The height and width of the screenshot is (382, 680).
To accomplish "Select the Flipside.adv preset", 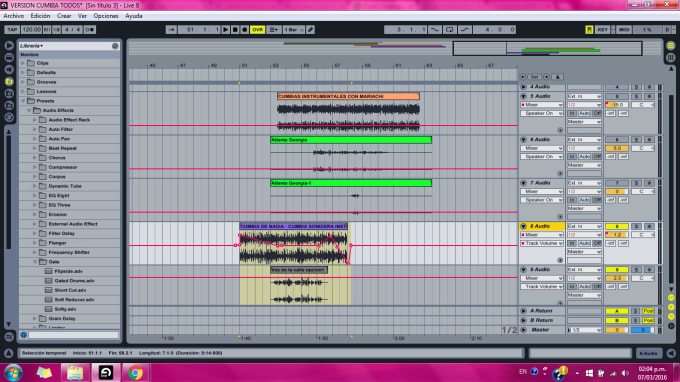I will 69,271.
